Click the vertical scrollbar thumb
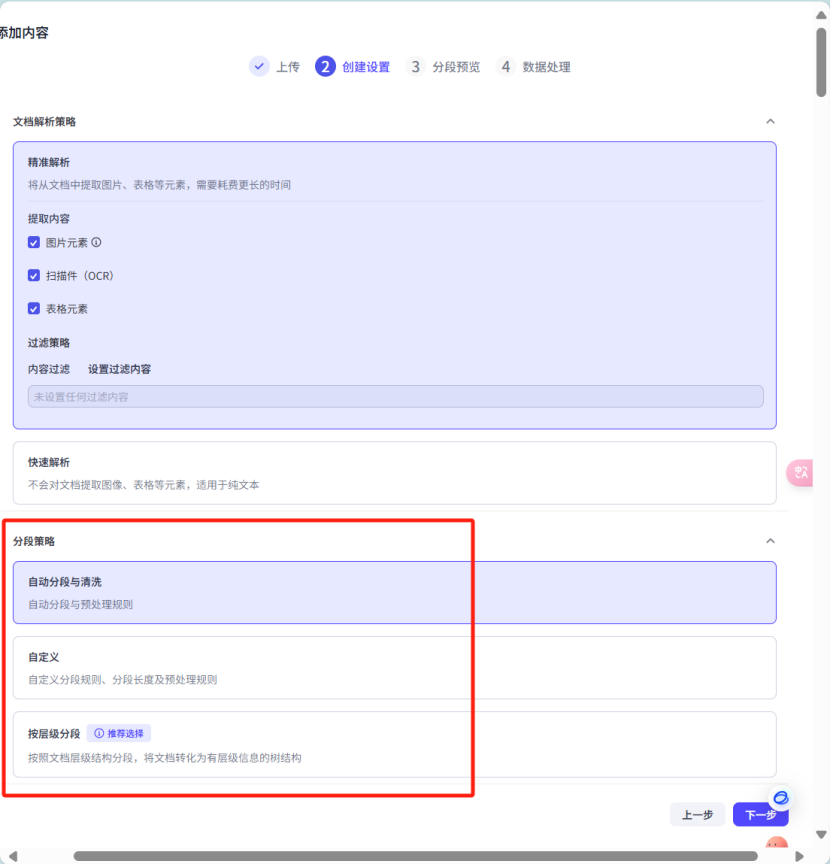Screen dimensions: 831x864 click(821, 62)
